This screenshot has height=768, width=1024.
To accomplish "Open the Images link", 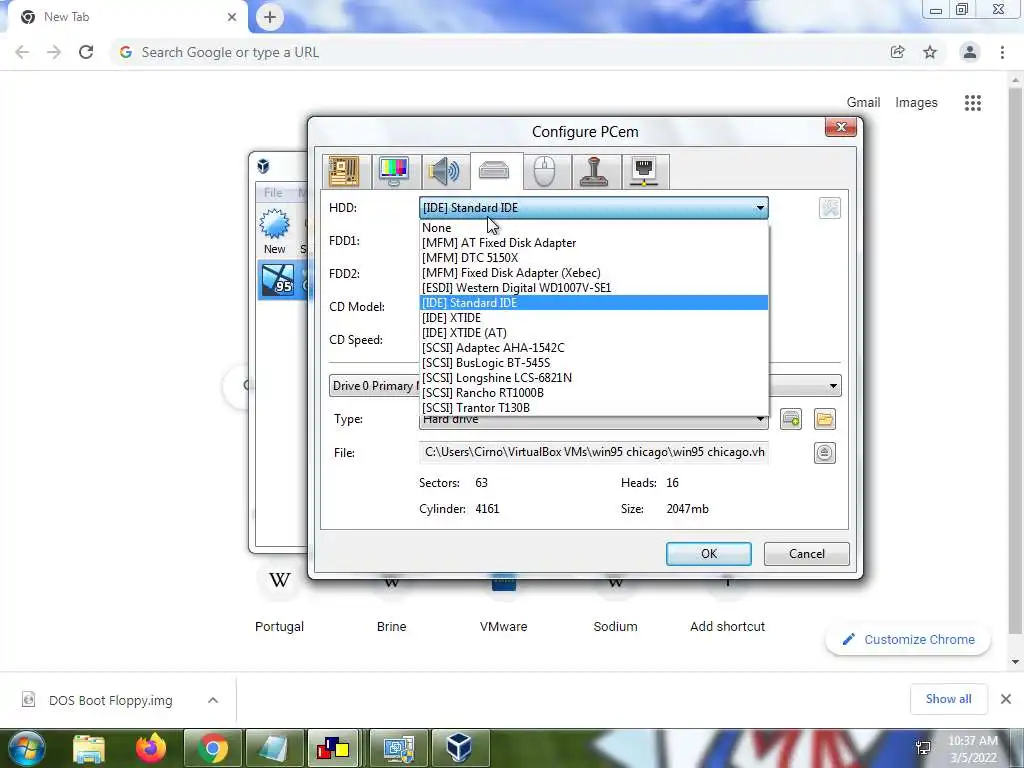I will pyautogui.click(x=916, y=103).
